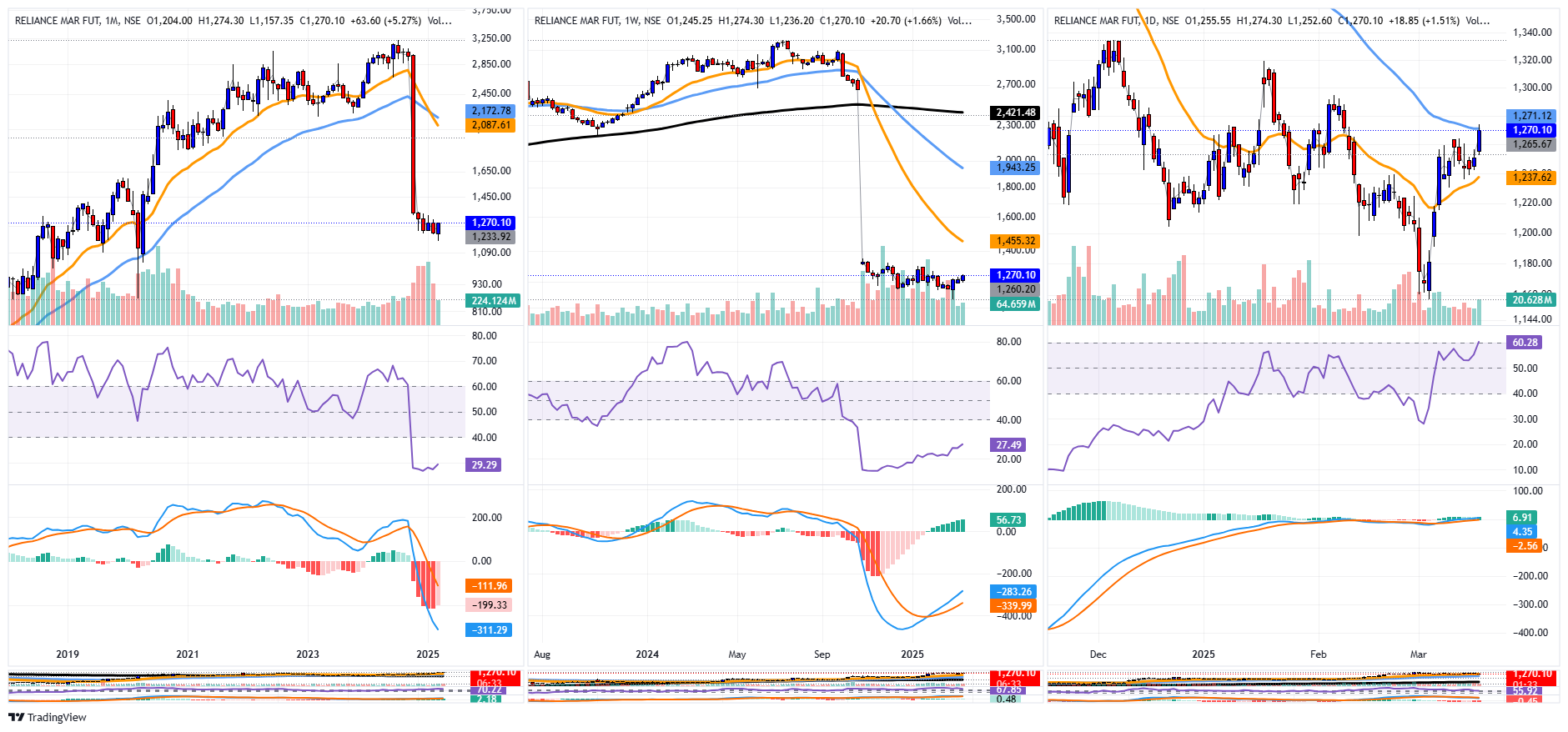Click the 64.659M volume label on weekly chart
This screenshot has height=732, width=1568.
(1015, 304)
